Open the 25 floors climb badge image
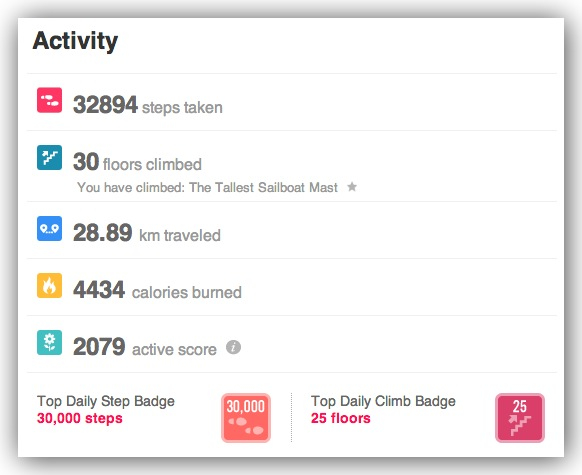The width and height of the screenshot is (582, 475). pos(520,418)
